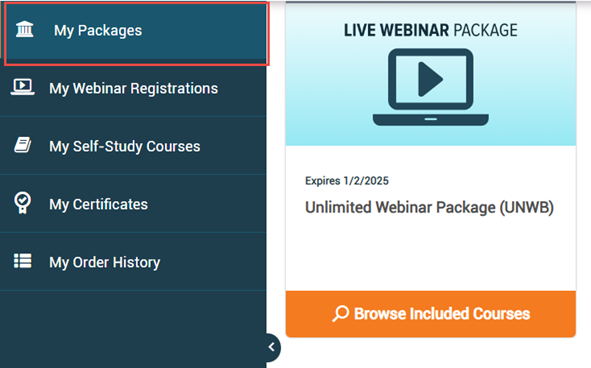
Task: Click the laptop icon beside My Webinar Registrations
Action: coord(23,87)
